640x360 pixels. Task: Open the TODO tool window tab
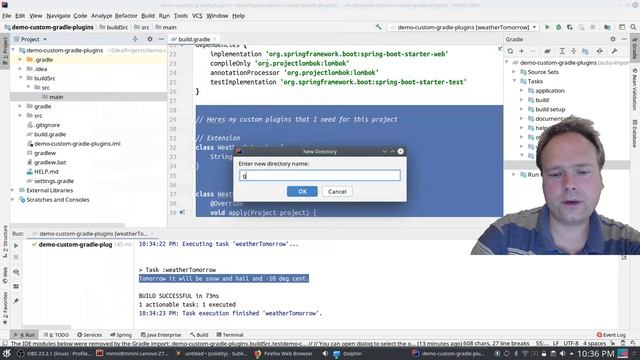(56, 335)
